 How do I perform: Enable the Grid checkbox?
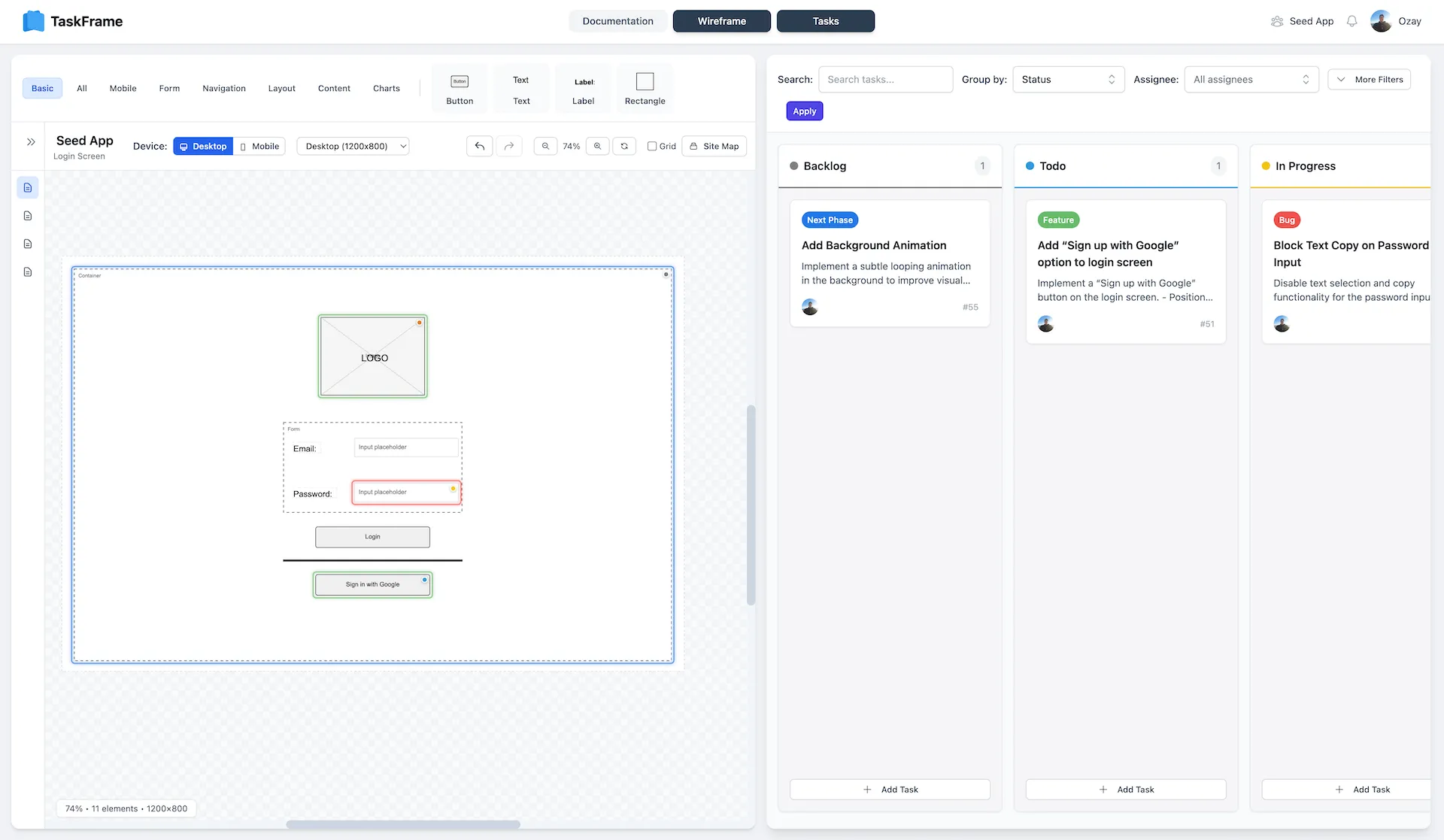click(652, 146)
